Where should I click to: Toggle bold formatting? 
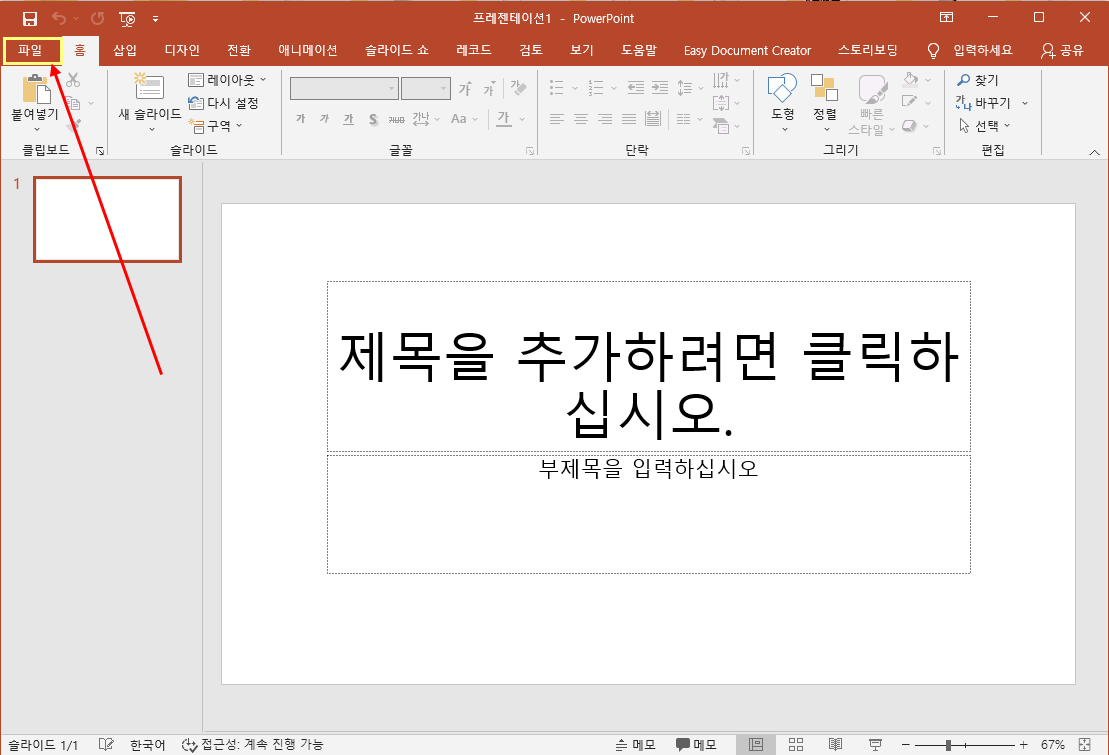299,118
